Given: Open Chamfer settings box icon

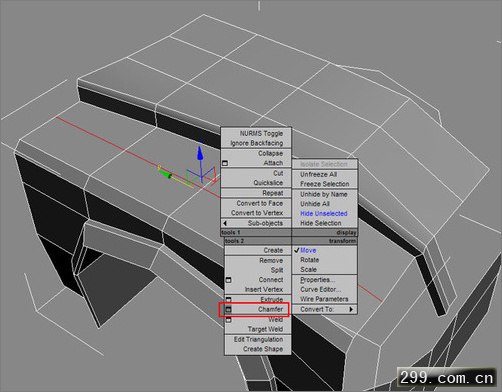Looking at the screenshot, I should 228,310.
